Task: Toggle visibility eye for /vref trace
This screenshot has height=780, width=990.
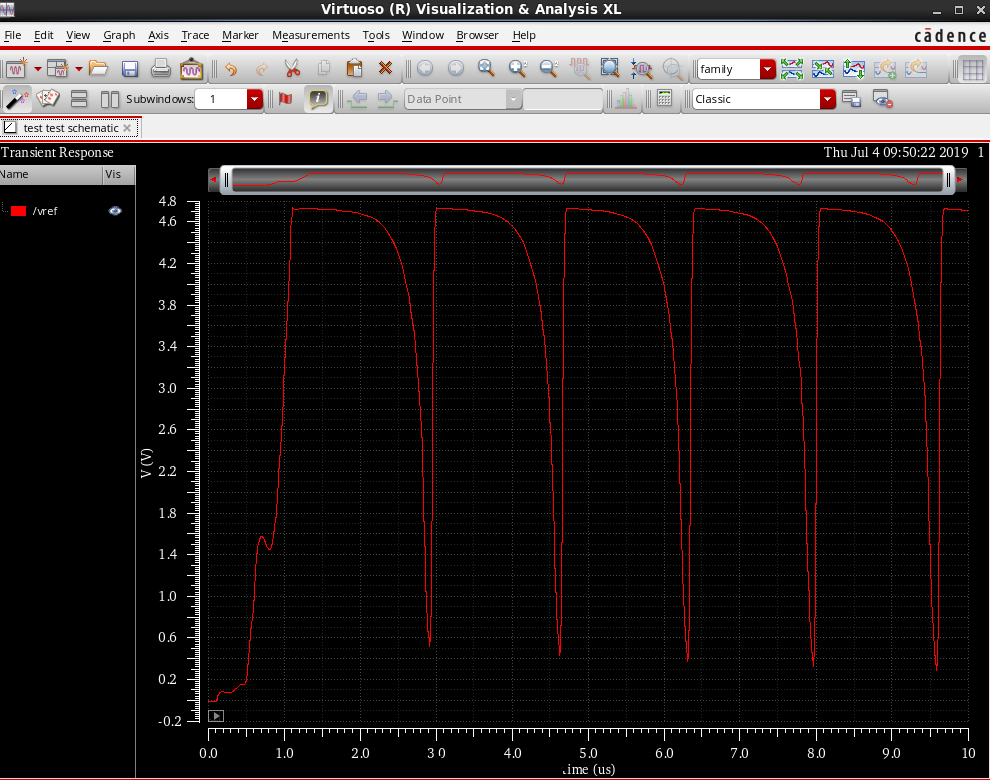Action: pyautogui.click(x=115, y=210)
